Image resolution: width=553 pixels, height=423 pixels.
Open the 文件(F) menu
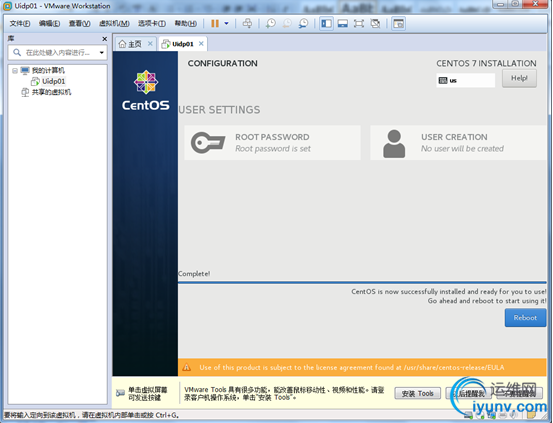pyautogui.click(x=20, y=23)
